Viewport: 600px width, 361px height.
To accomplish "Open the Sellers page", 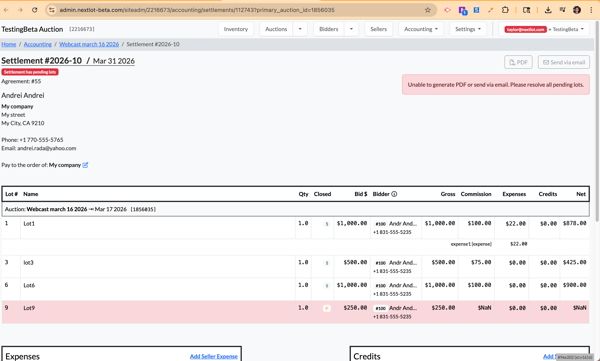I will [x=378, y=29].
